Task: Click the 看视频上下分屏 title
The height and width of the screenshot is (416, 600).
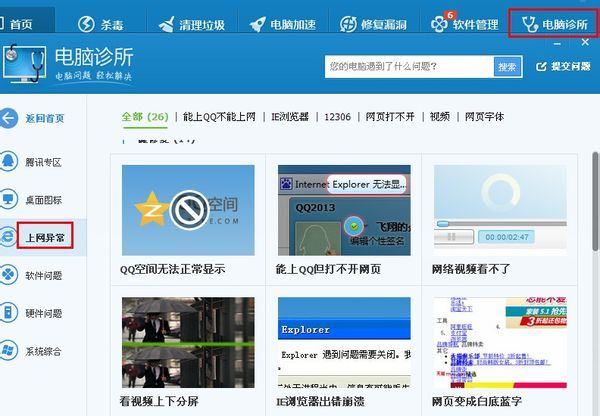Action: click(159, 401)
